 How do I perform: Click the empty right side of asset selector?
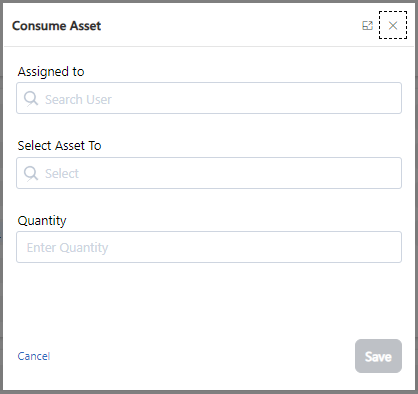[300, 173]
